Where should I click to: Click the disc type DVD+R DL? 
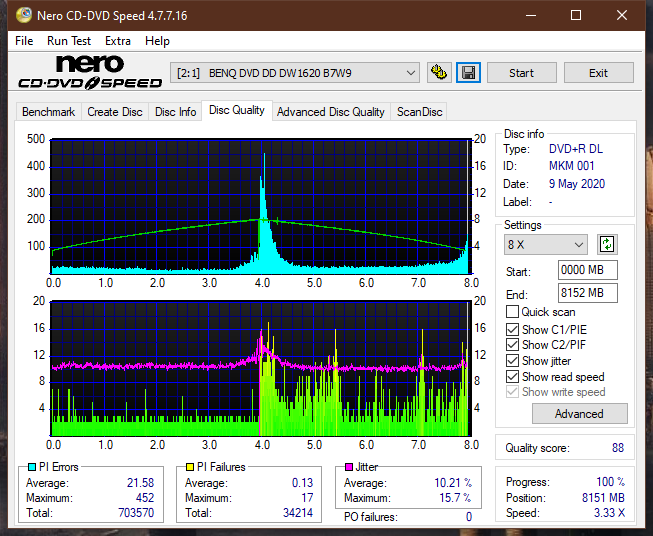pyautogui.click(x=576, y=149)
